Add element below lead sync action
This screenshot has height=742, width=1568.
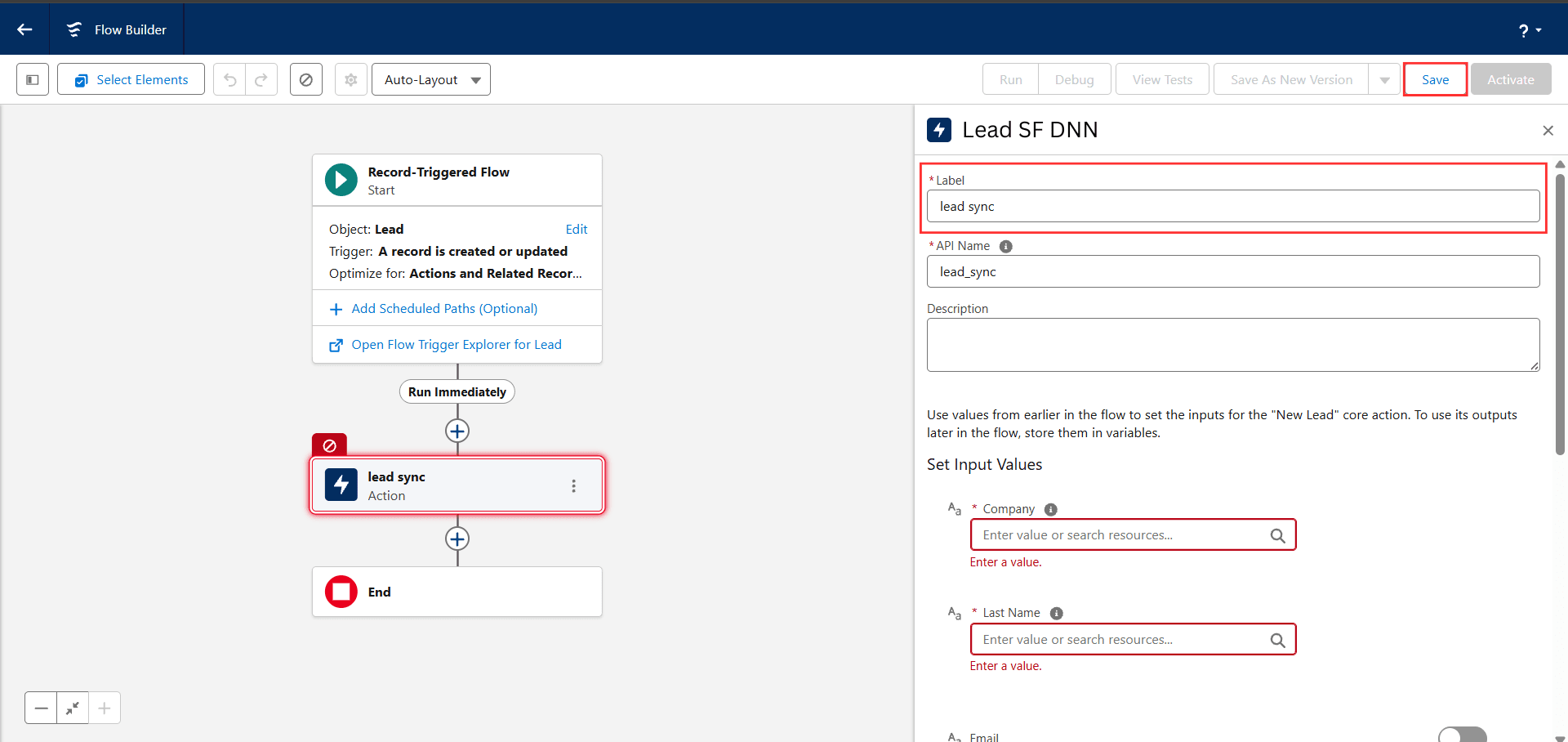click(457, 539)
